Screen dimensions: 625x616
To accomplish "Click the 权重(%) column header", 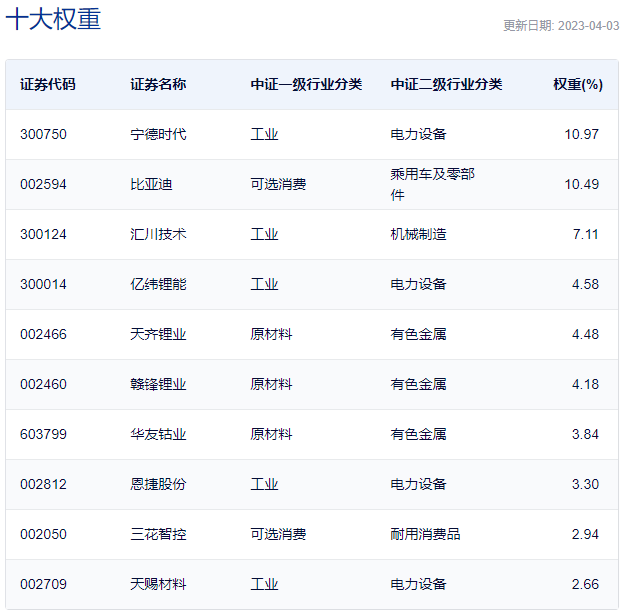I will pyautogui.click(x=578, y=85).
